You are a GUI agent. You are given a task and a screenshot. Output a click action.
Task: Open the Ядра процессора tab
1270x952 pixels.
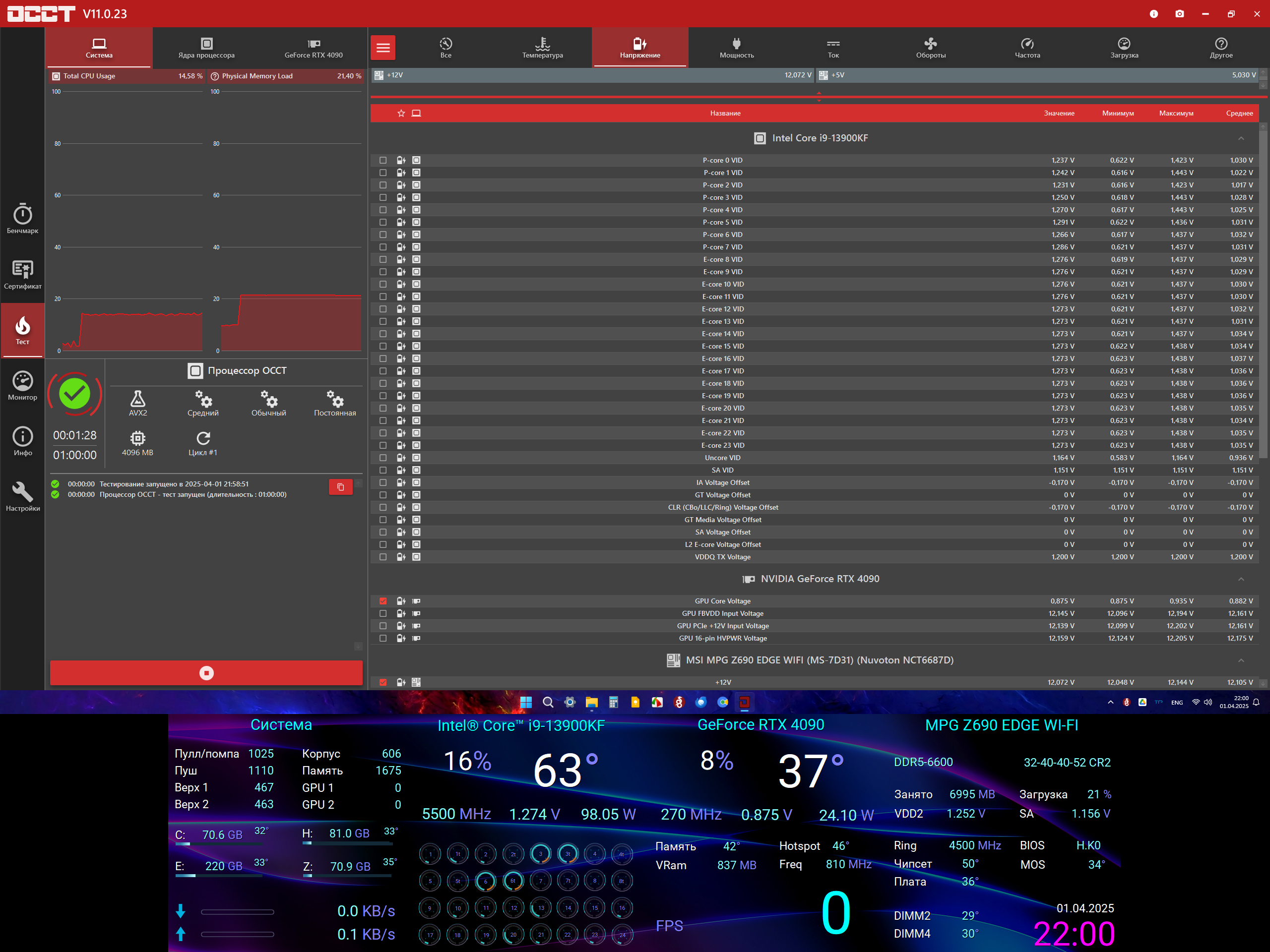206,48
